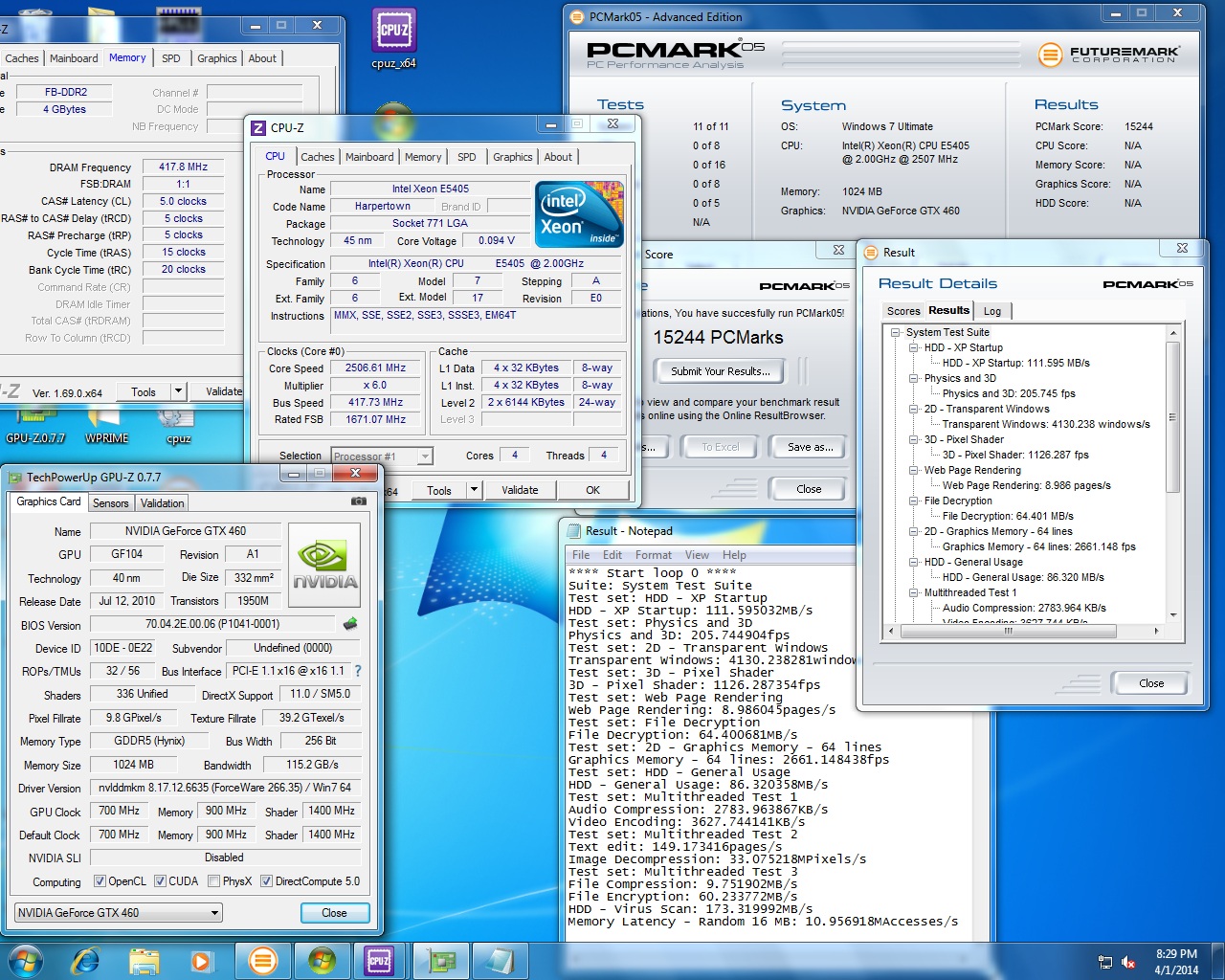This screenshot has height=980, width=1225.
Task: Collapse the 2D - Transparent Windows node
Action: point(914,410)
